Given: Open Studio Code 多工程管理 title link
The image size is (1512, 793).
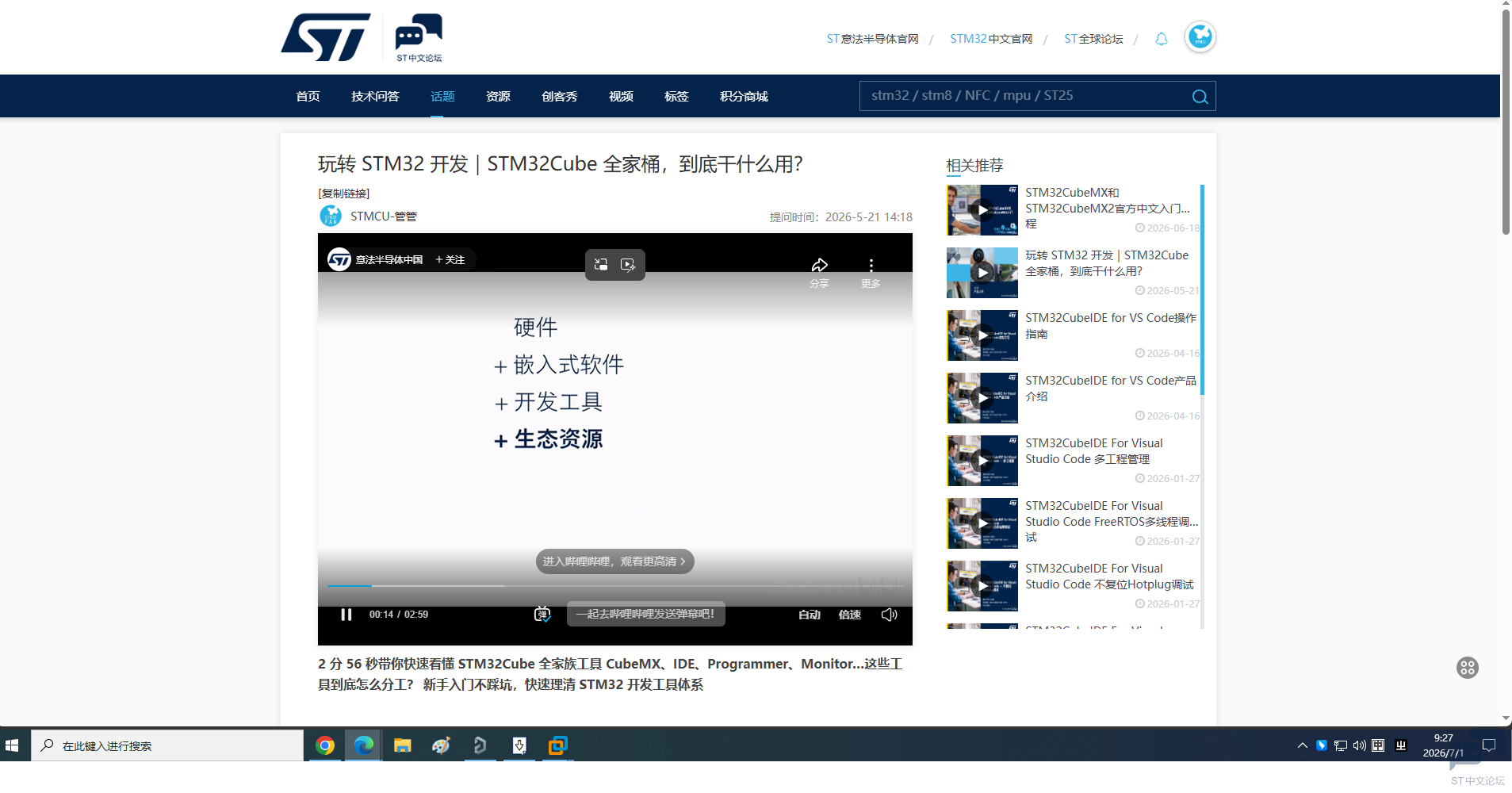Looking at the screenshot, I should pyautogui.click(x=1094, y=451).
